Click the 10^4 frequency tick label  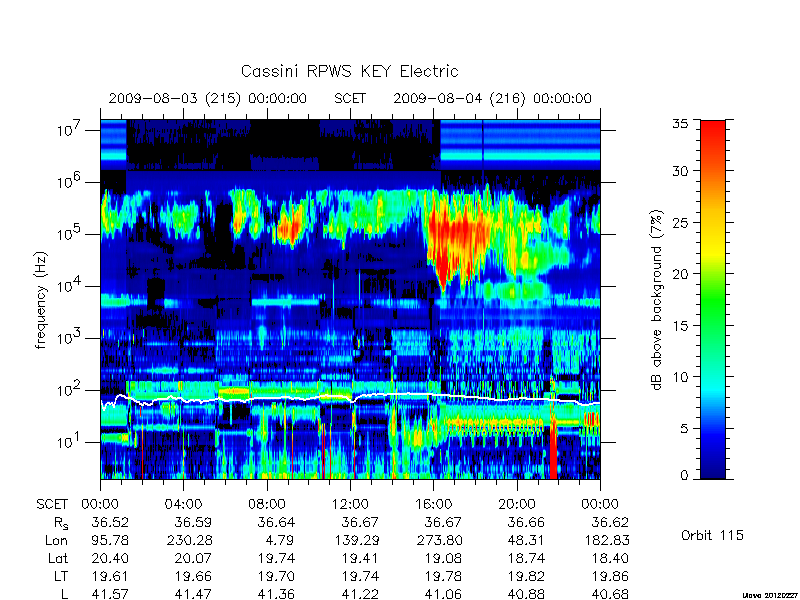[68, 286]
